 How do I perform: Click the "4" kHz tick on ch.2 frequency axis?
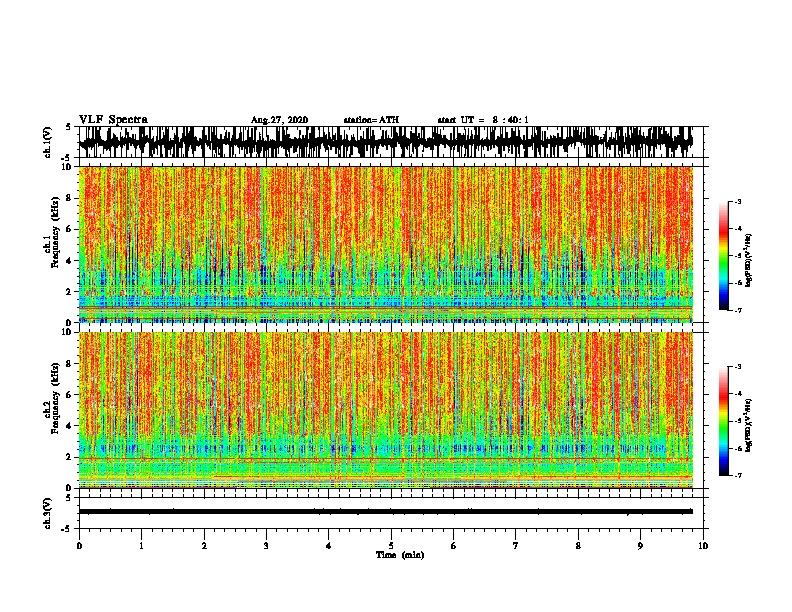point(69,426)
